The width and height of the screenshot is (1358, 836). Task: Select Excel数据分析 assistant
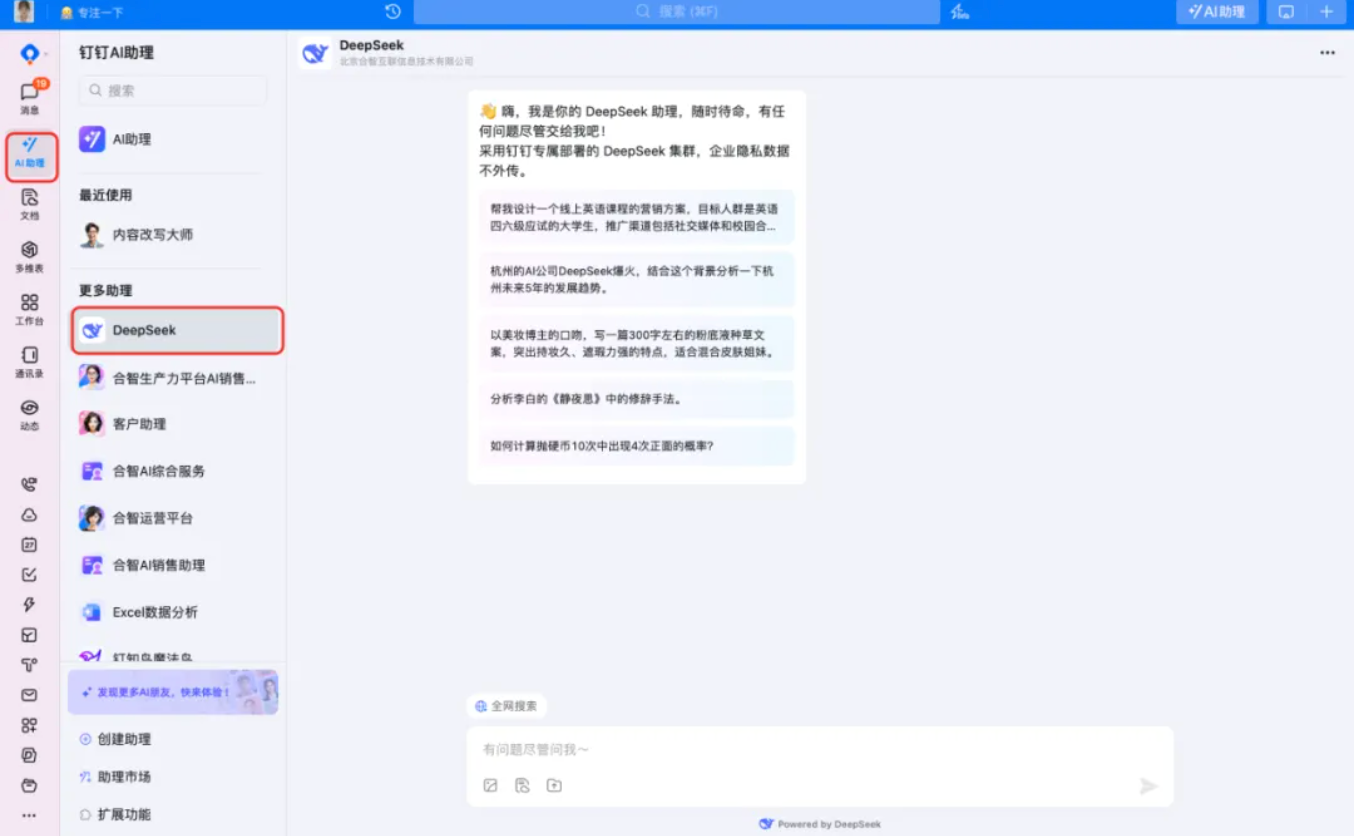tap(173, 612)
